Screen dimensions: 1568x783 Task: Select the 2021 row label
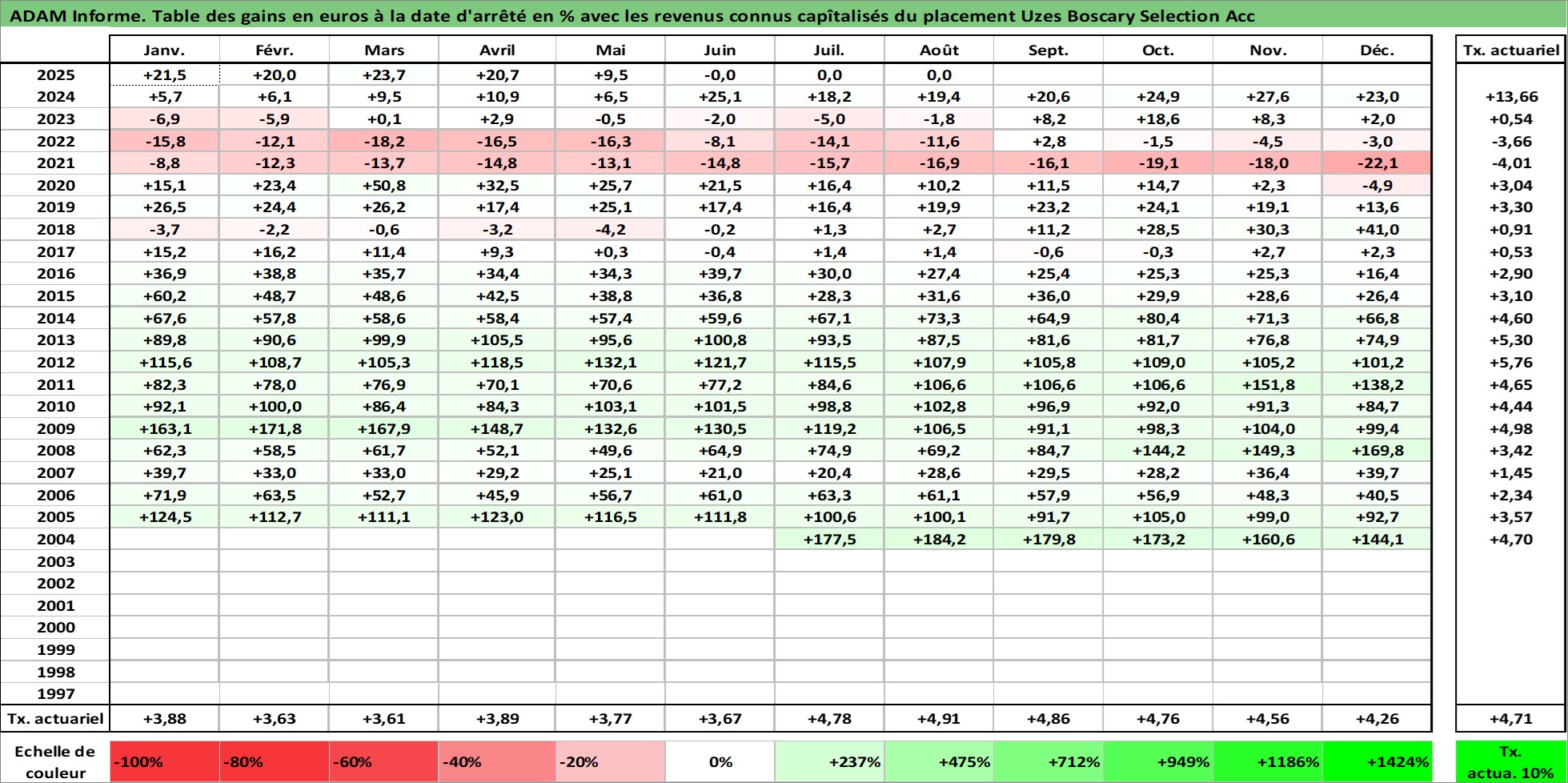(55, 163)
